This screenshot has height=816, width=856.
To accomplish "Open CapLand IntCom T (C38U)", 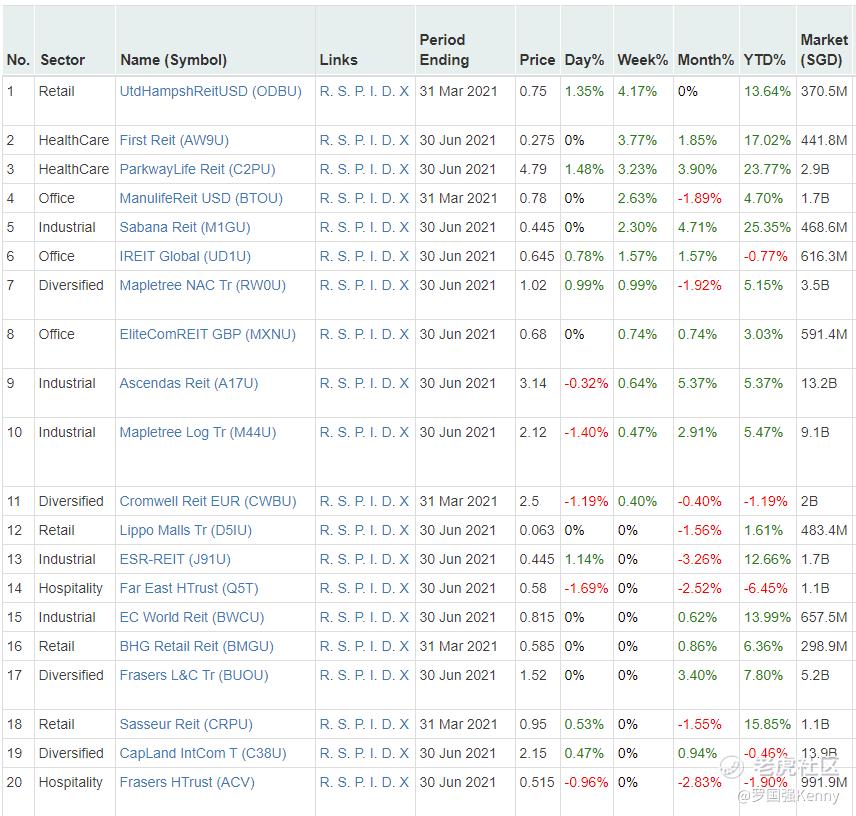I will tap(203, 753).
